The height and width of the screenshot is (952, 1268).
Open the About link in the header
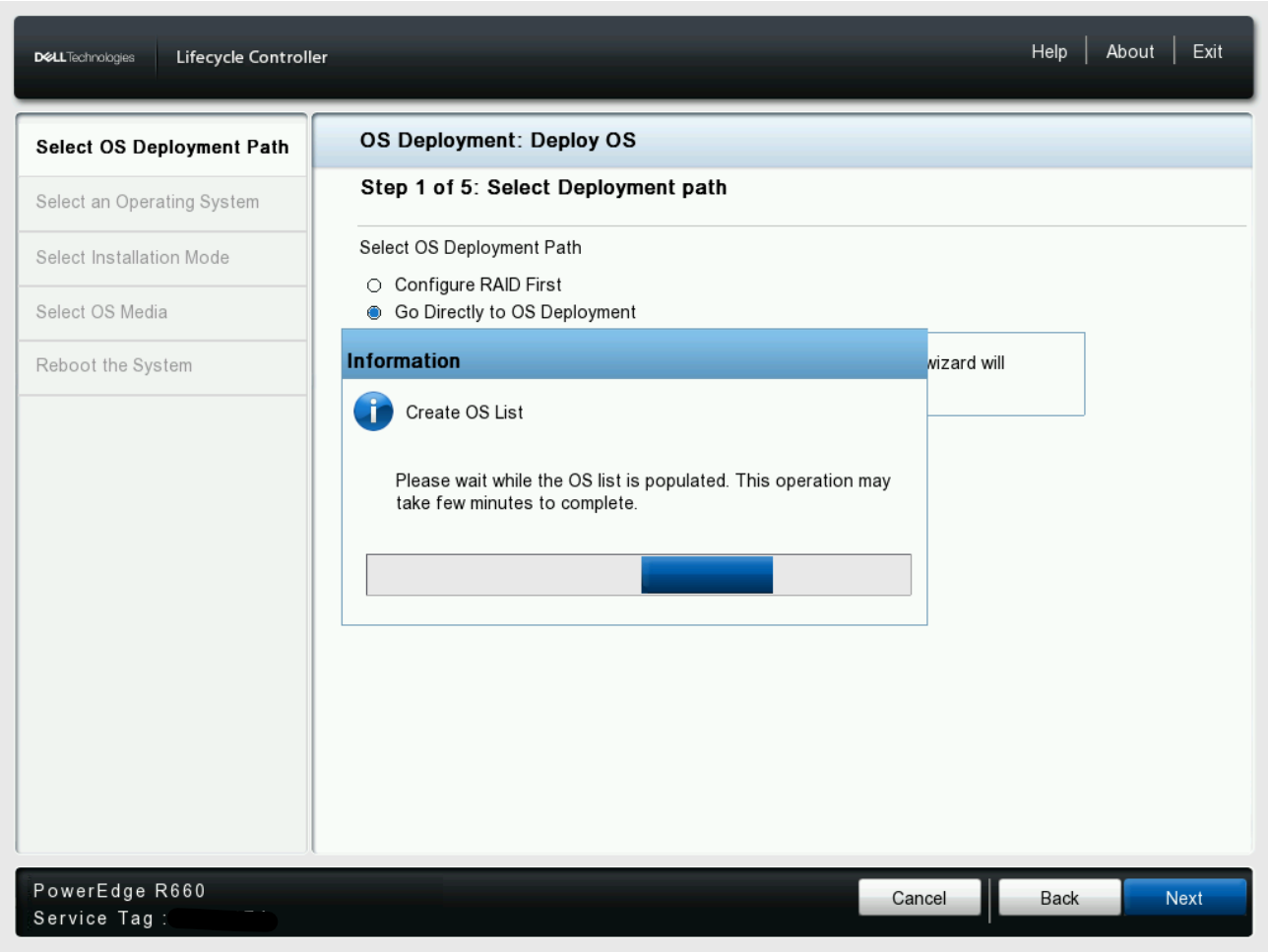(1129, 52)
